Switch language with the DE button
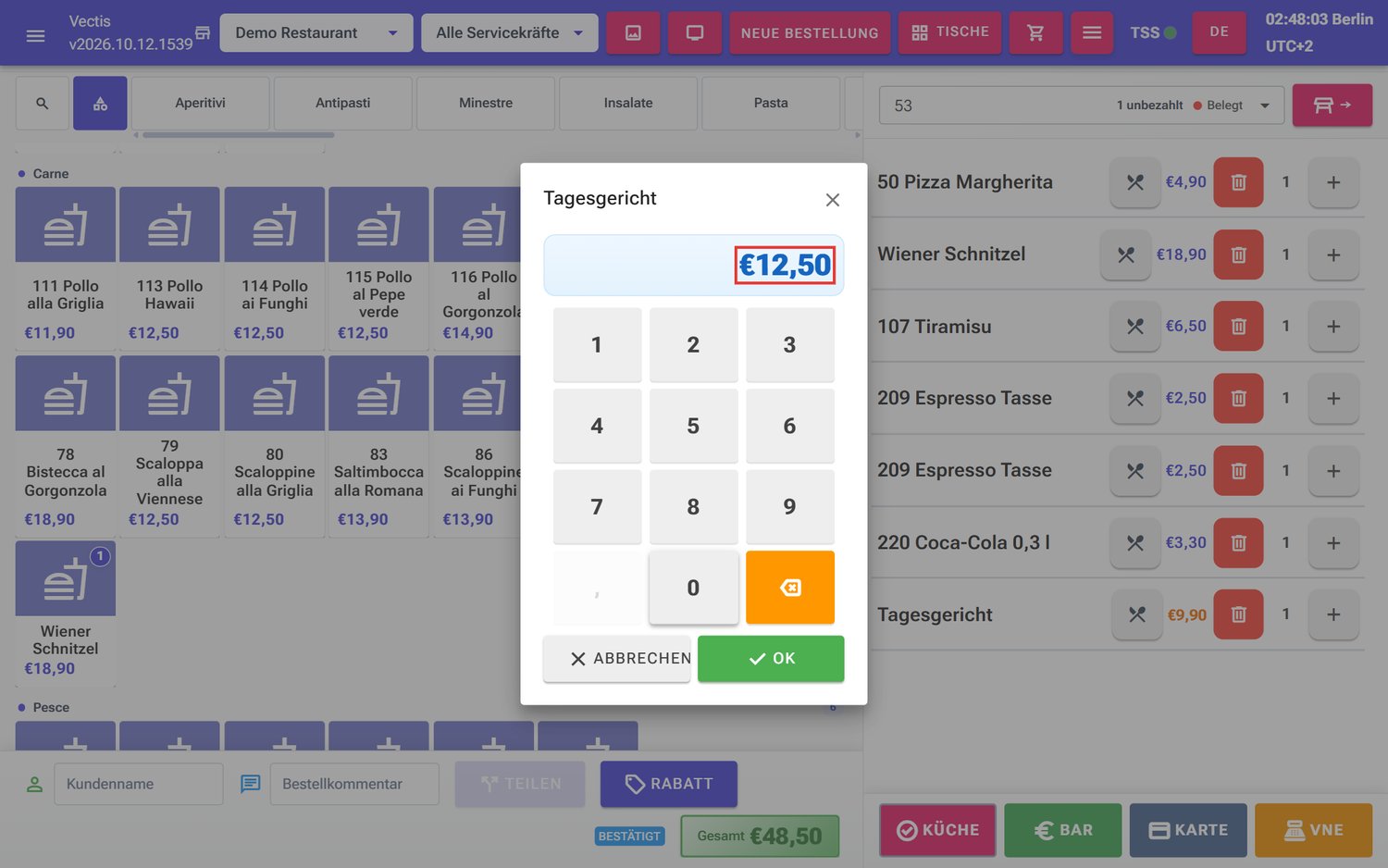1388x868 pixels. [1219, 32]
